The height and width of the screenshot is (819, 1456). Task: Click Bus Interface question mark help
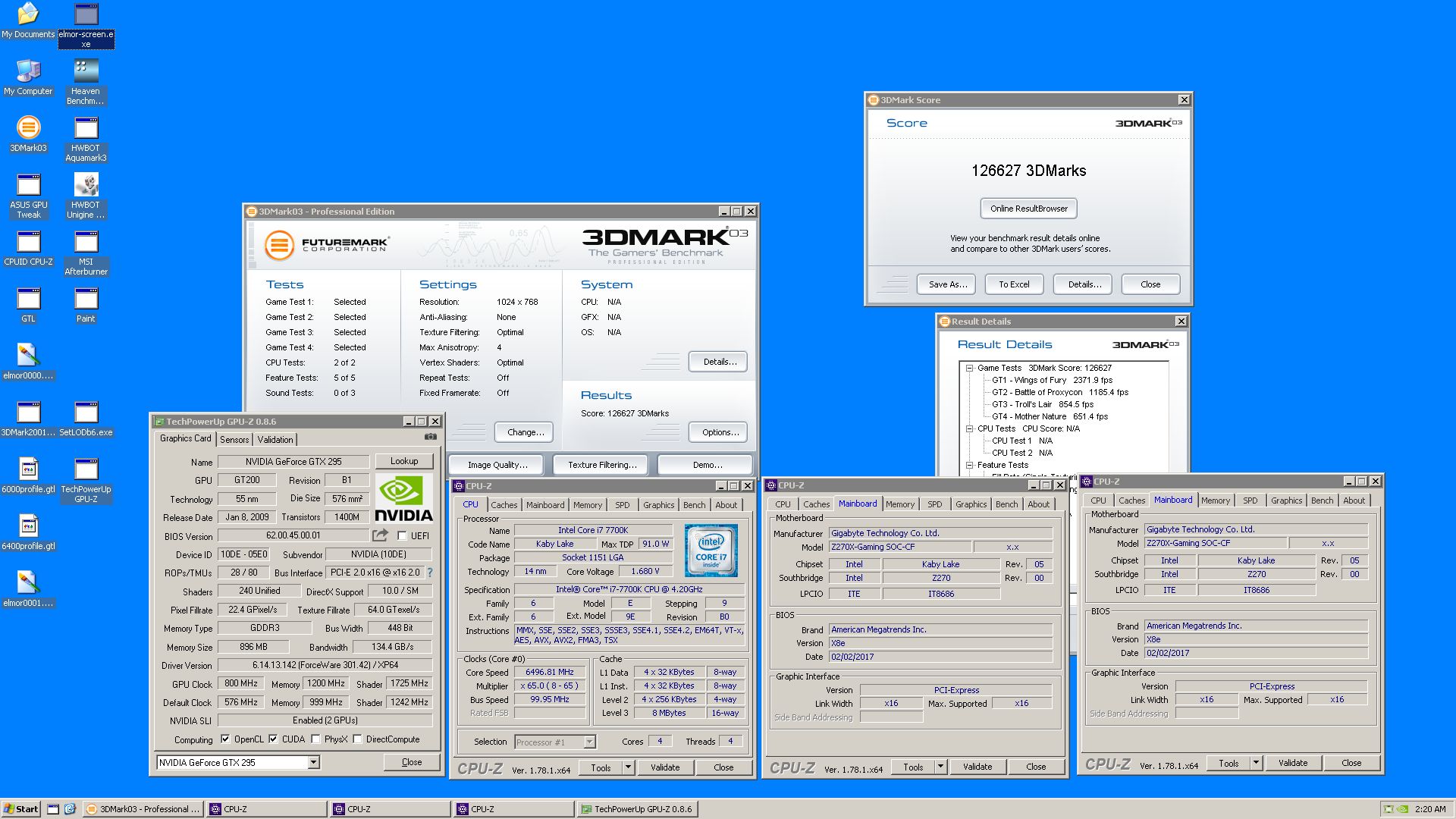tap(430, 573)
